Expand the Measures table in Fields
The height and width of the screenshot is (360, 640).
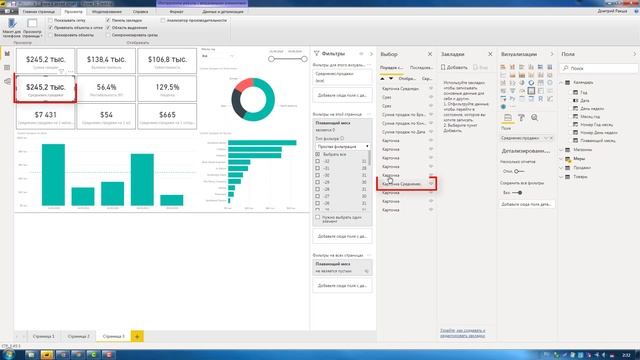click(x=562, y=159)
